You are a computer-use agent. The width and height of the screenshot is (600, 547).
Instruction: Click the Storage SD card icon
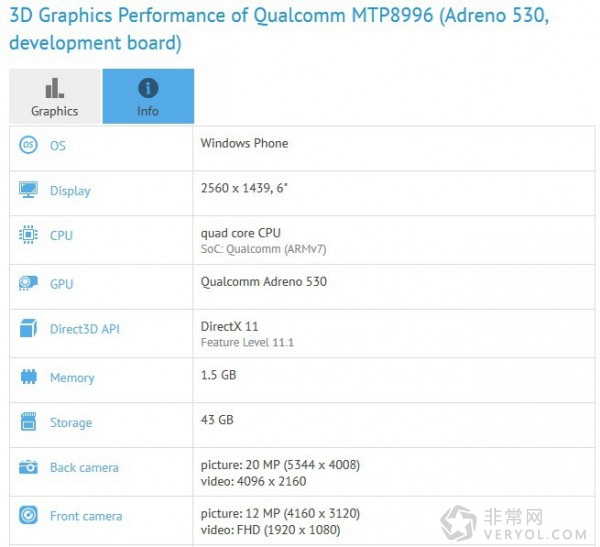[28, 421]
